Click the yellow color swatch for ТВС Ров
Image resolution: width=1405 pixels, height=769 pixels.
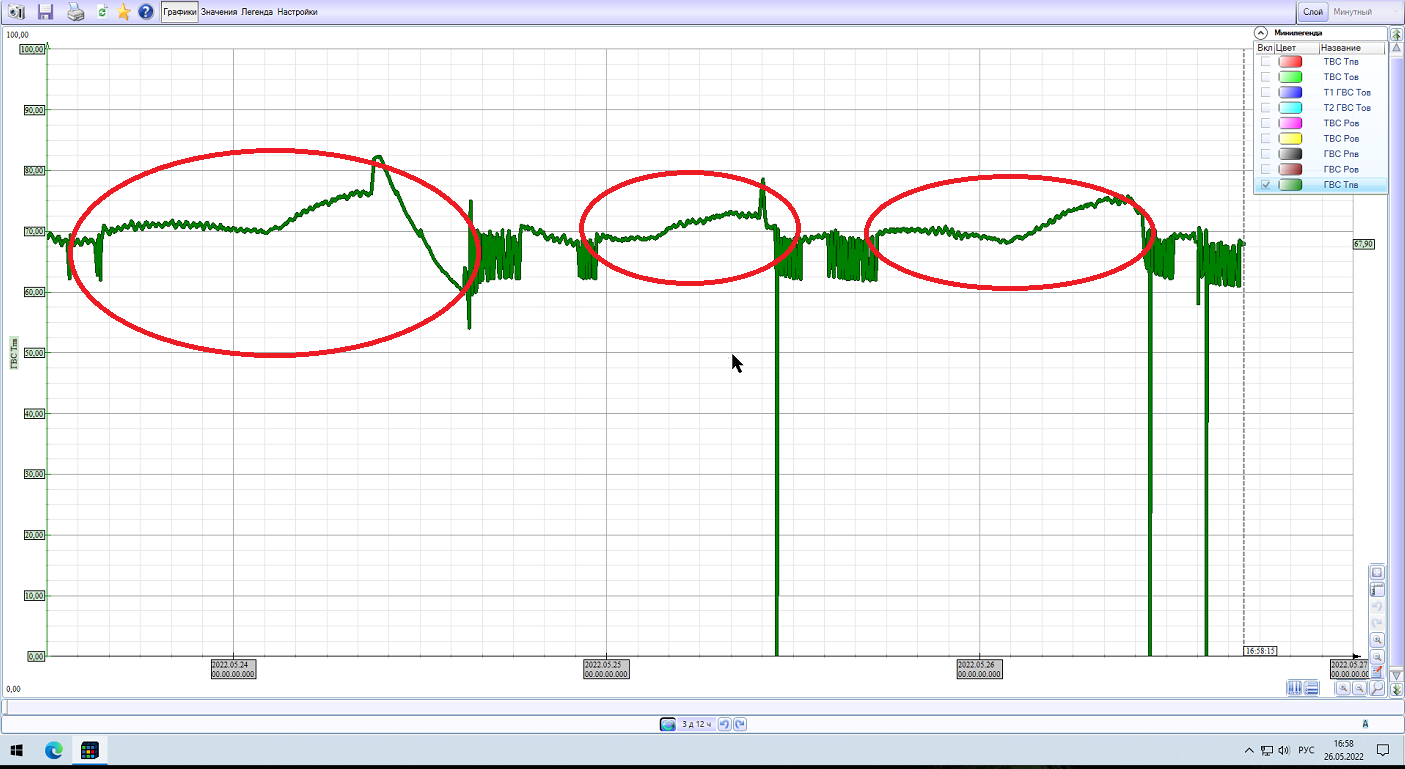pos(1290,138)
